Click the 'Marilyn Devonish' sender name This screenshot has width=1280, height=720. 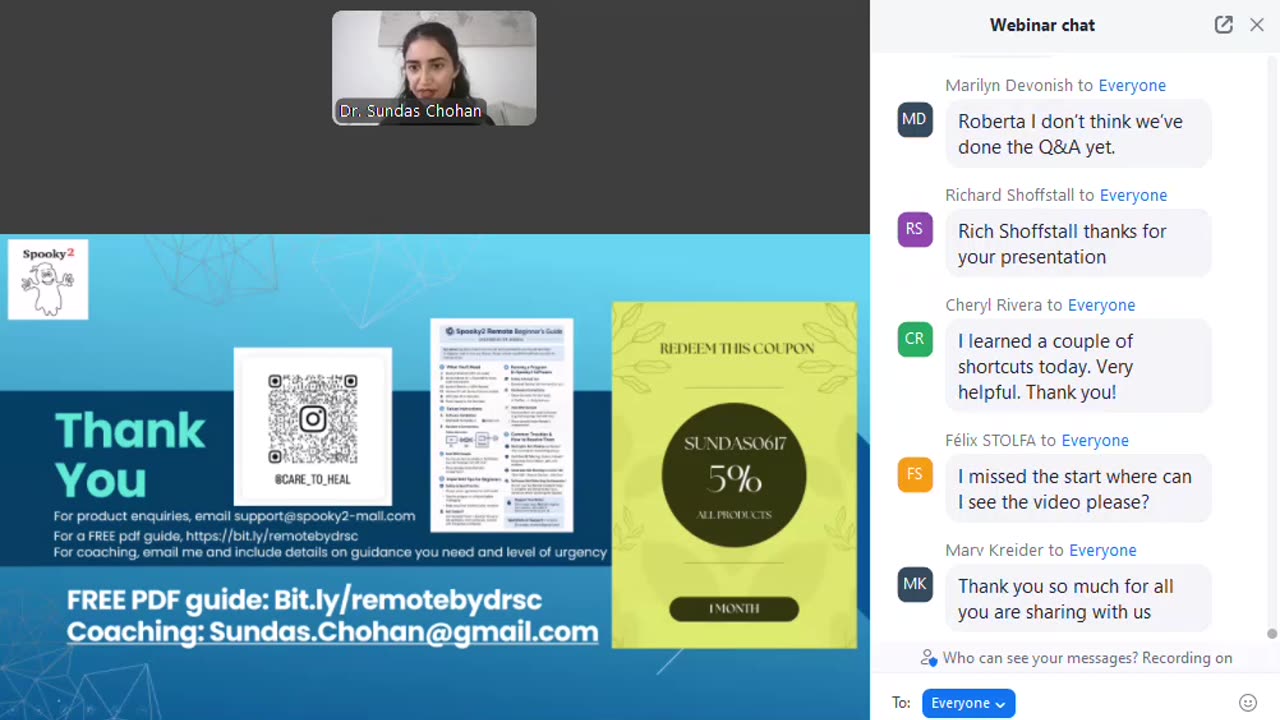pos(1009,85)
